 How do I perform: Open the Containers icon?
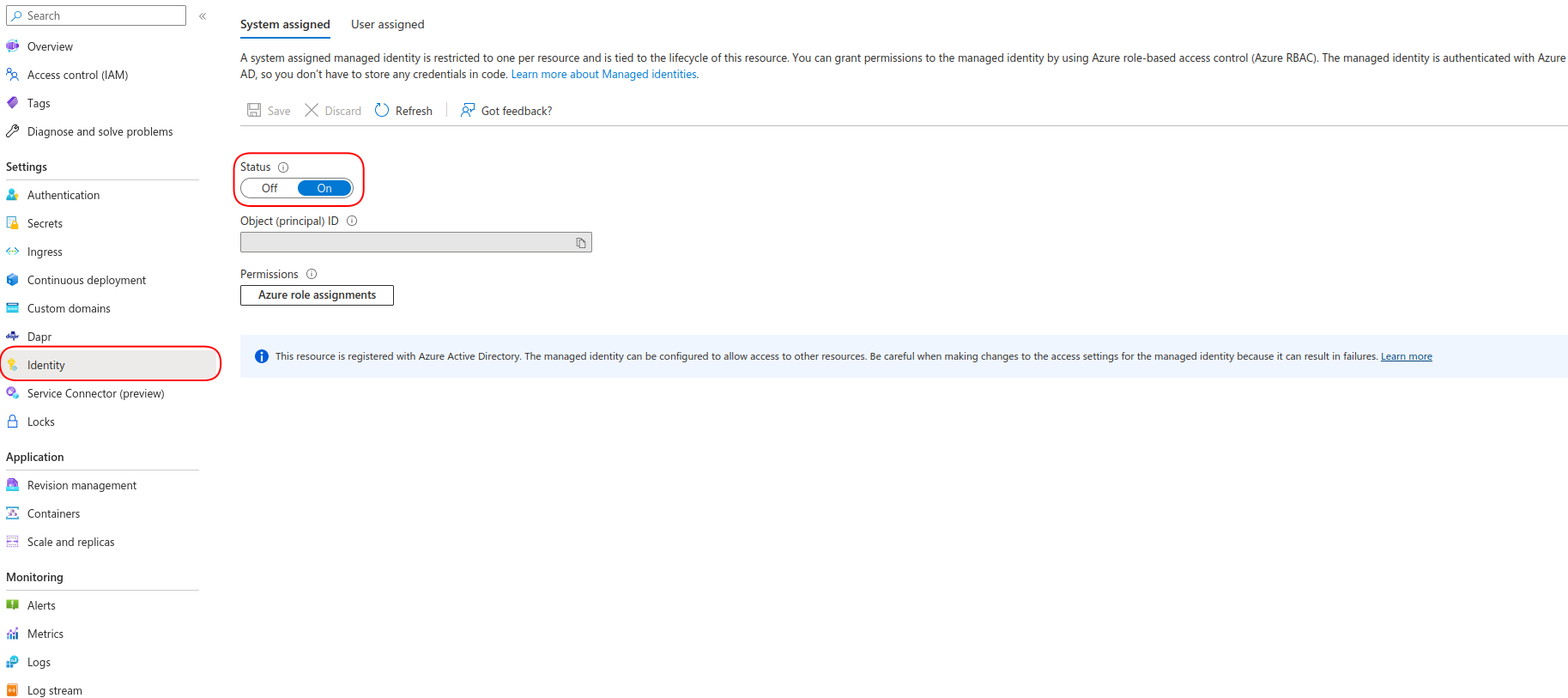13,513
